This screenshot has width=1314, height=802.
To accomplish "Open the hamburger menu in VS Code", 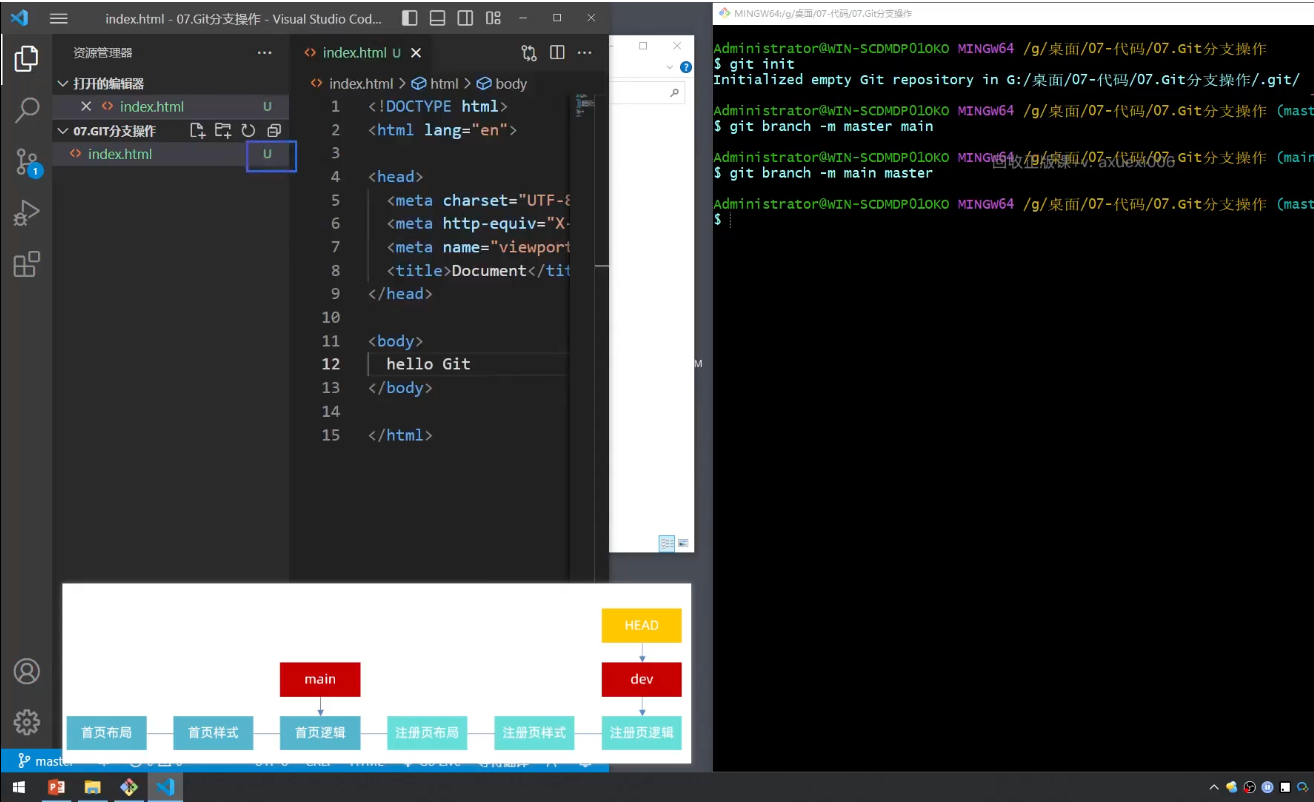I will 60,18.
